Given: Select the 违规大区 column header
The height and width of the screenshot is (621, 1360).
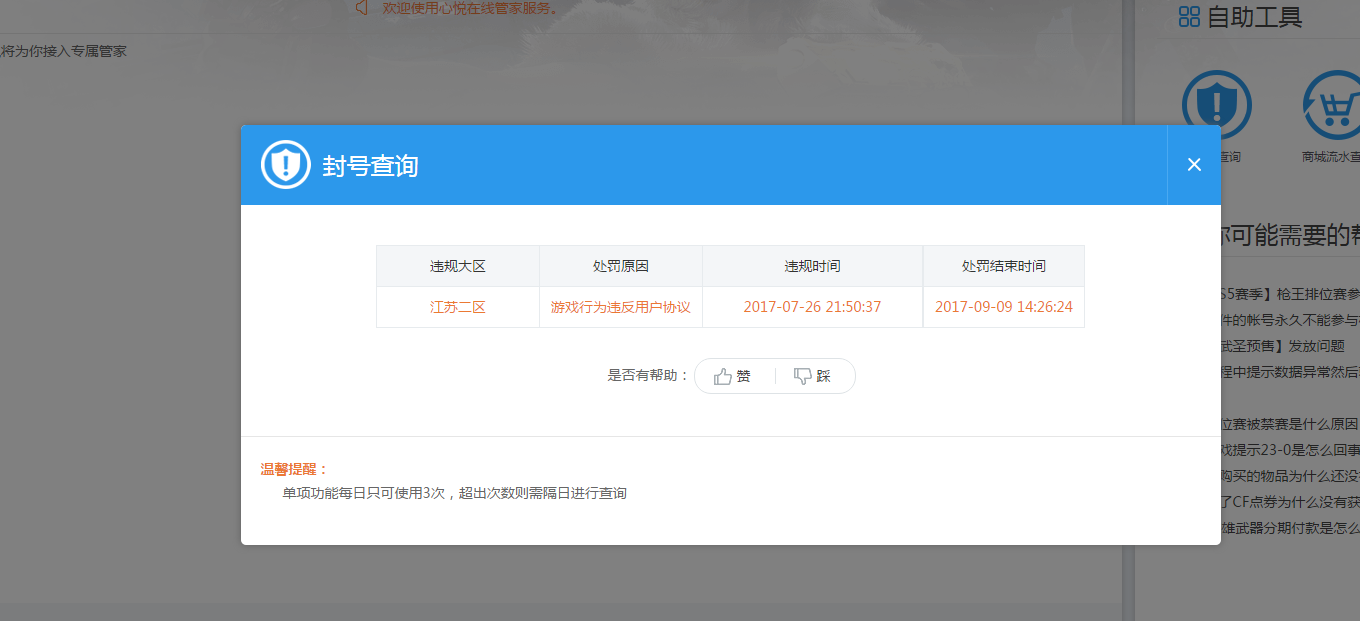Looking at the screenshot, I should (458, 266).
